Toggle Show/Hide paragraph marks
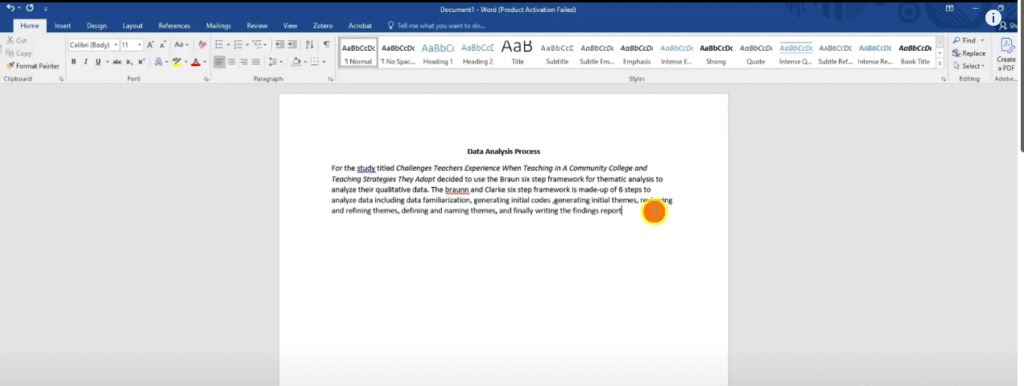 (326, 44)
